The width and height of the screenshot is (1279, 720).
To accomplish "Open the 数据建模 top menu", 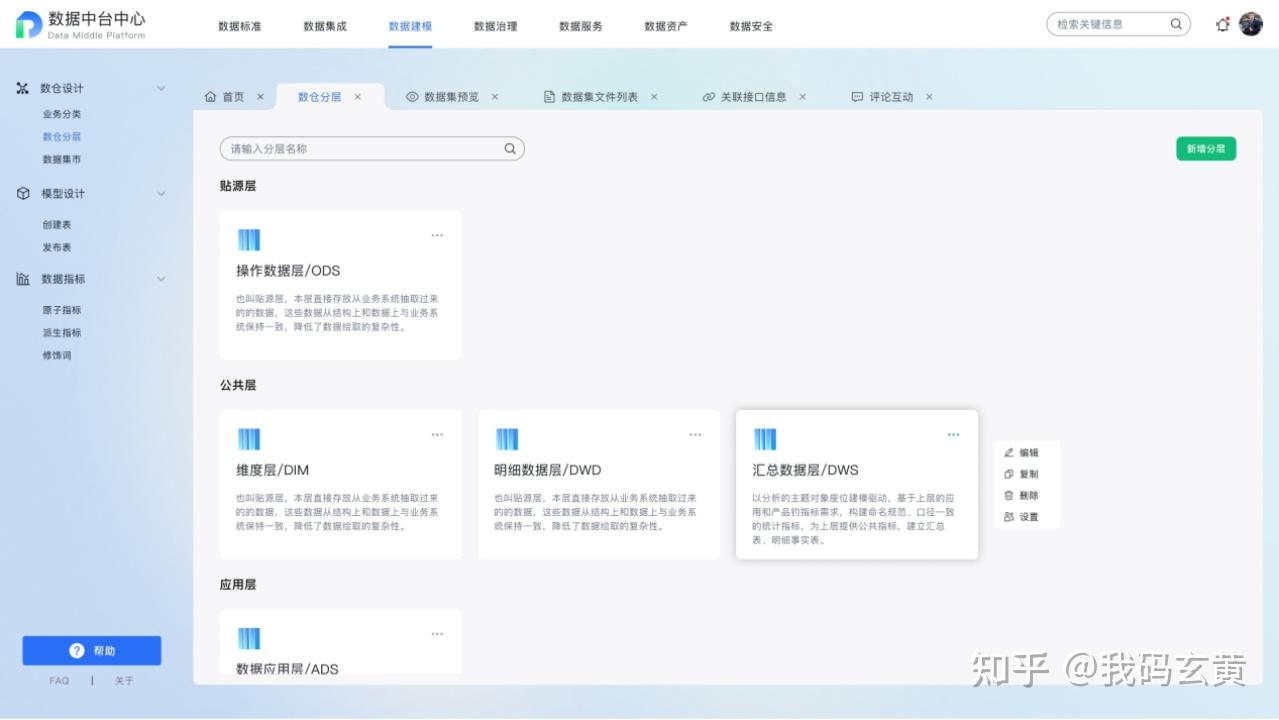I will pos(410,26).
